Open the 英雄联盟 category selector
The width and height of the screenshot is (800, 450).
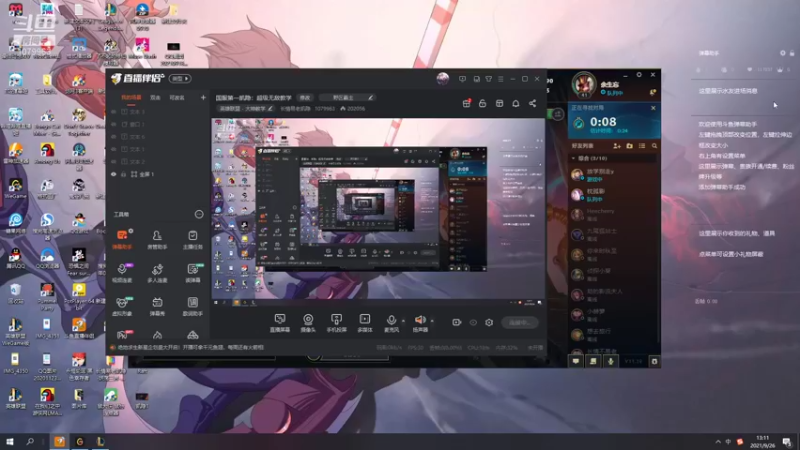pyautogui.click(x=246, y=109)
